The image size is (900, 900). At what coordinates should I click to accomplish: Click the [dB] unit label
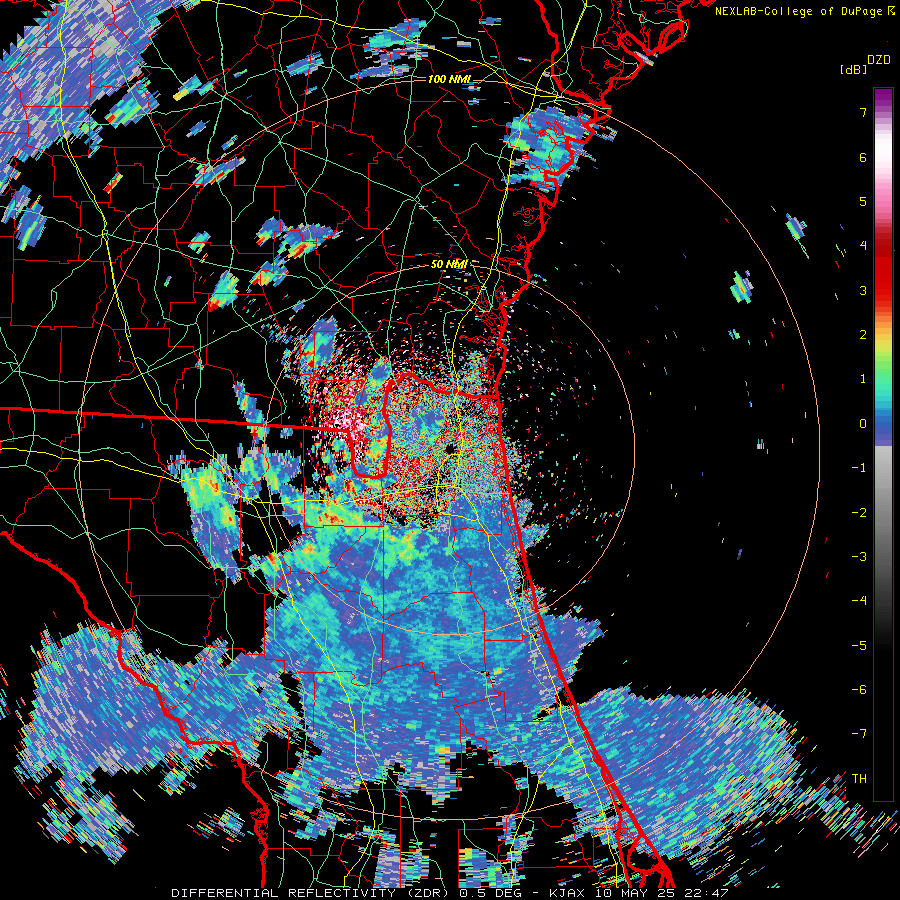click(x=853, y=70)
